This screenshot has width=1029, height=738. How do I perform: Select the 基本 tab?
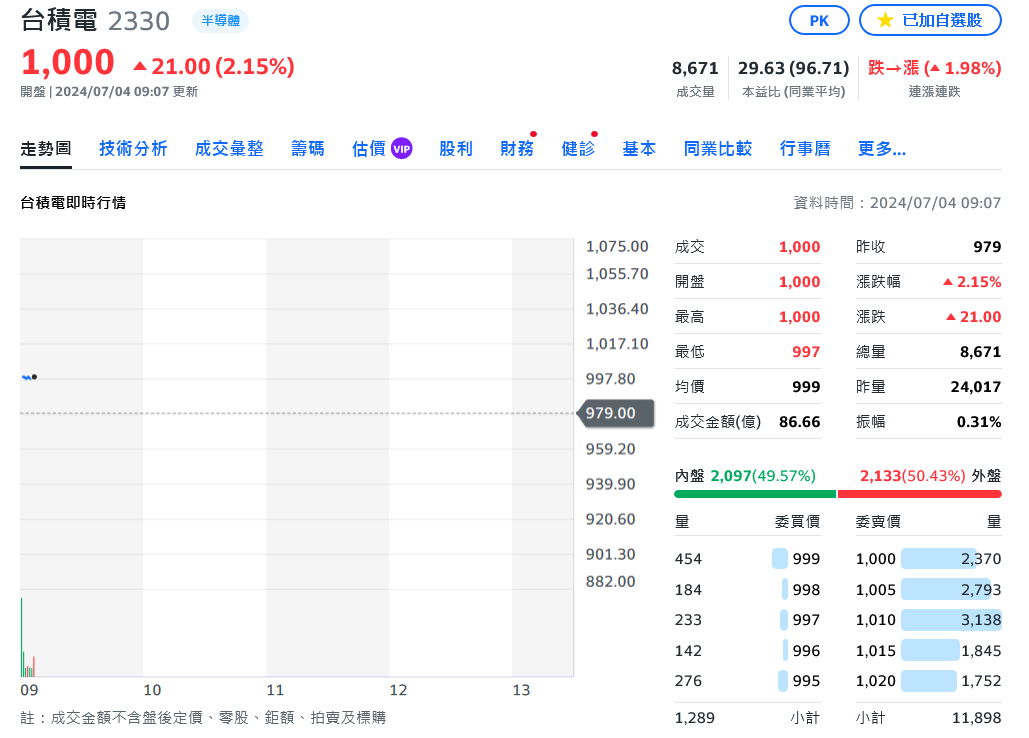click(x=639, y=149)
